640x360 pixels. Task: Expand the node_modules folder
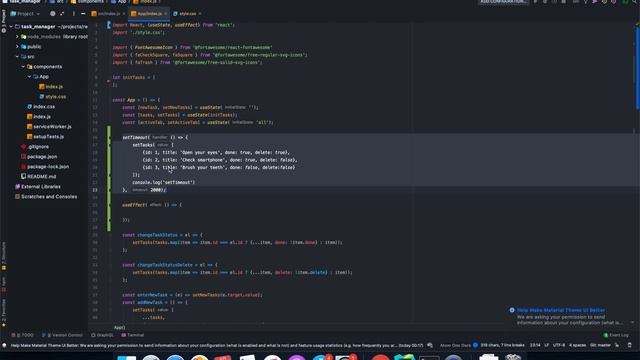(17, 36)
